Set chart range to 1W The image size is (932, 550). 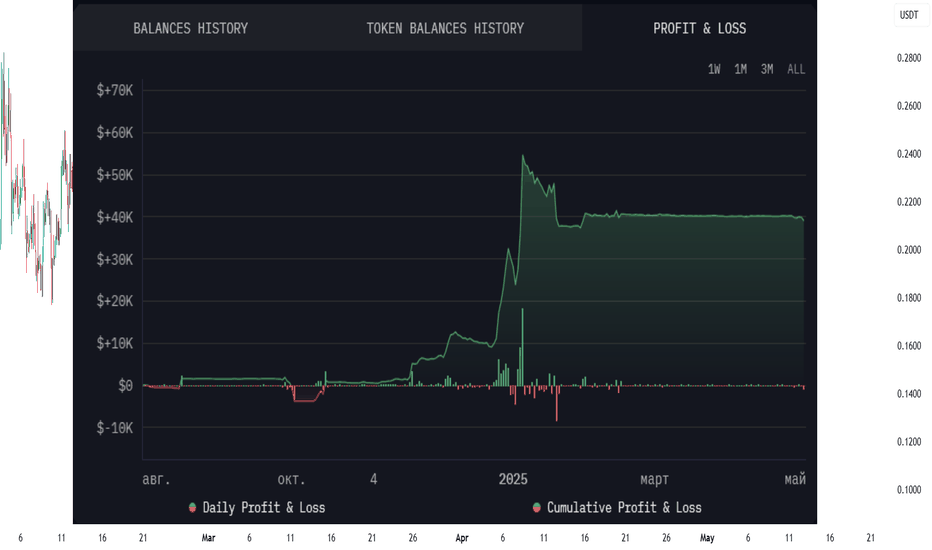point(714,69)
